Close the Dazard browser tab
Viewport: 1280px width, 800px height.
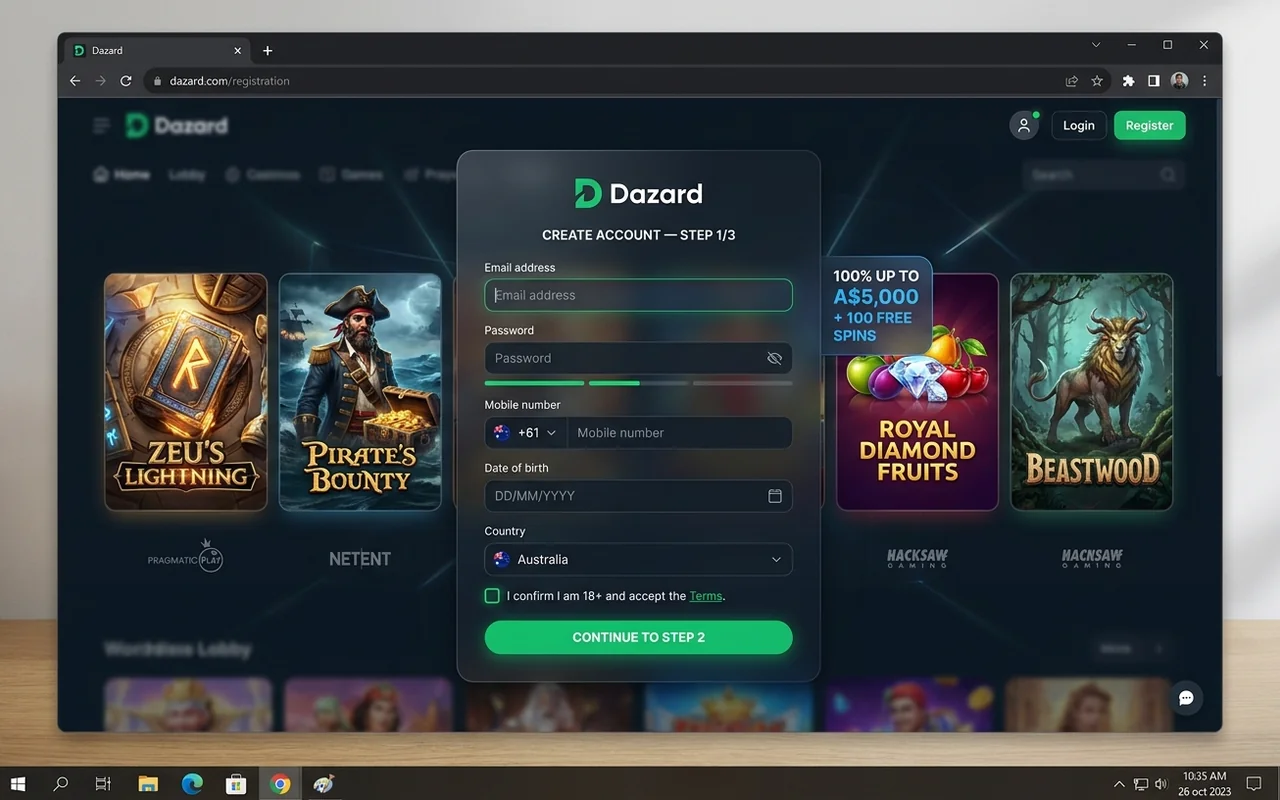(x=238, y=51)
